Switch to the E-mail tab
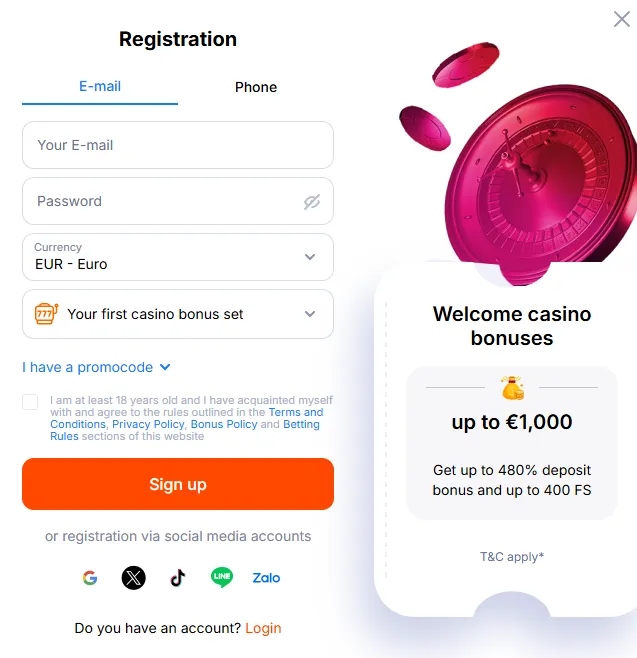Viewport: 637px width, 658px height. point(100,87)
